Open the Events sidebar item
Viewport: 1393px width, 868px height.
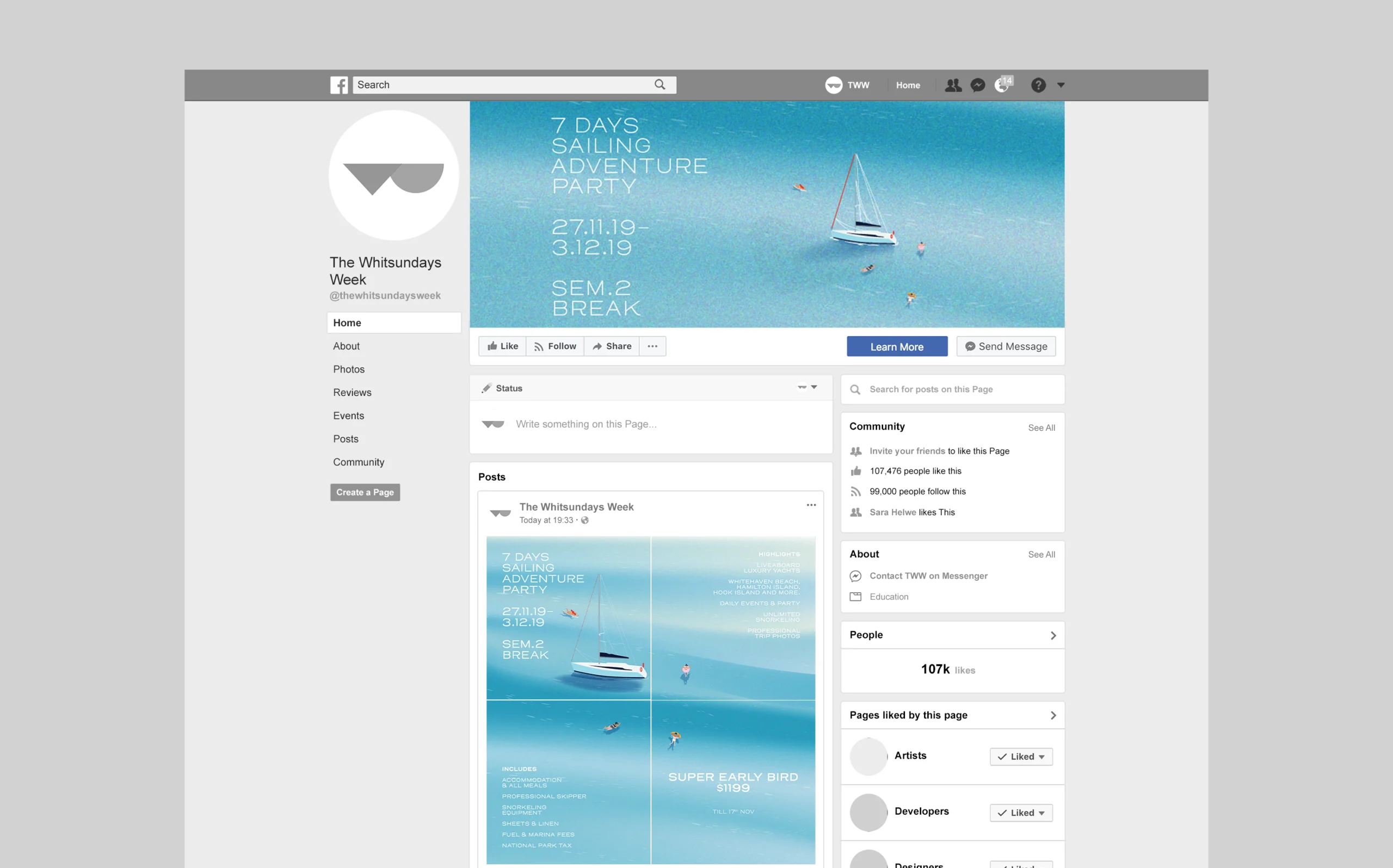[349, 416]
